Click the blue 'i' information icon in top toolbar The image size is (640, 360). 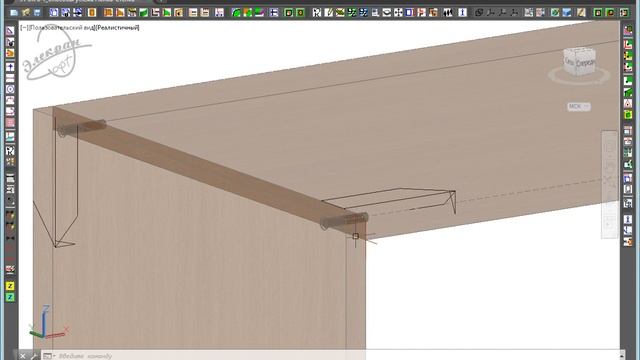click(462, 13)
